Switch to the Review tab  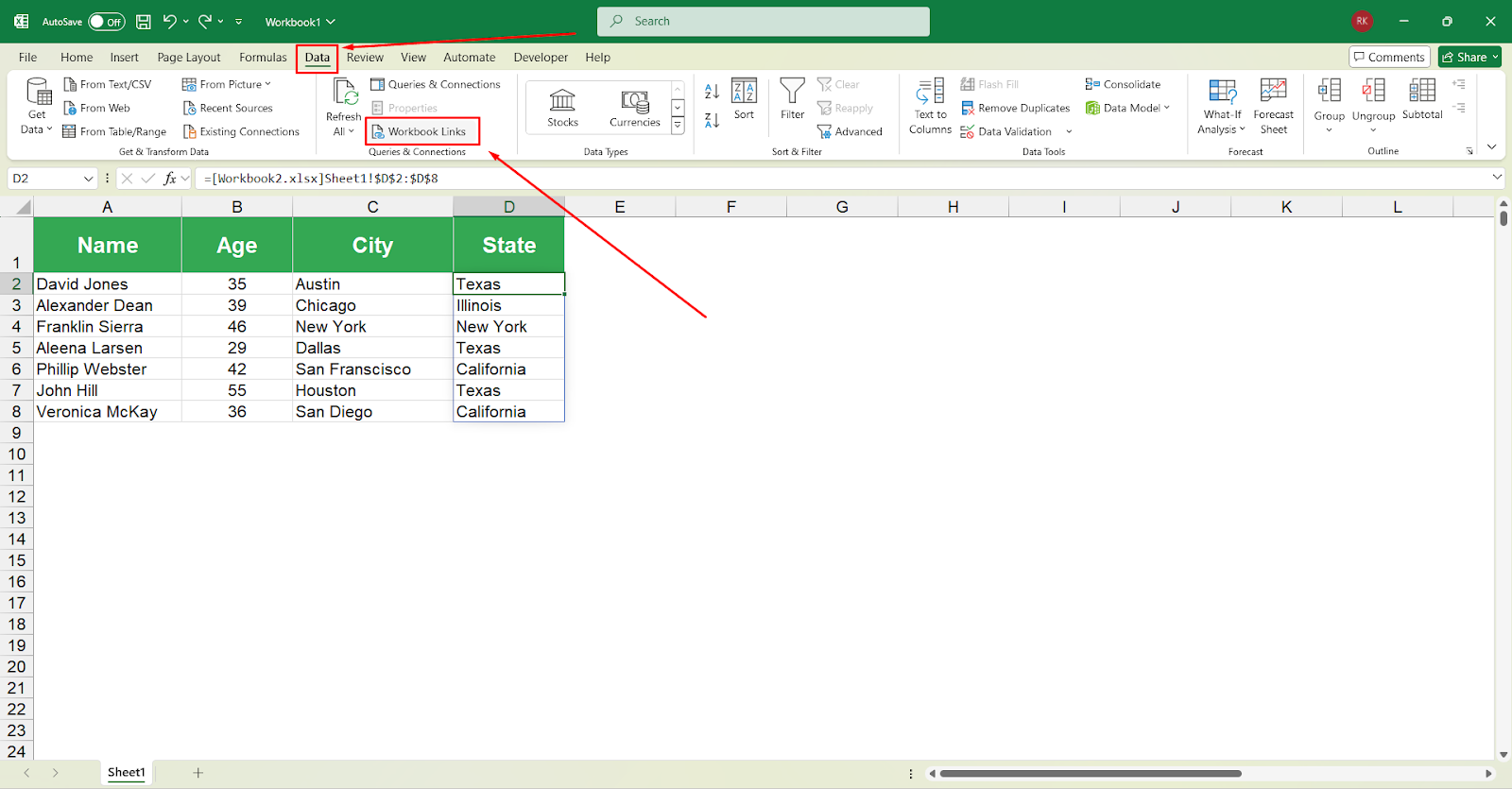(x=365, y=57)
